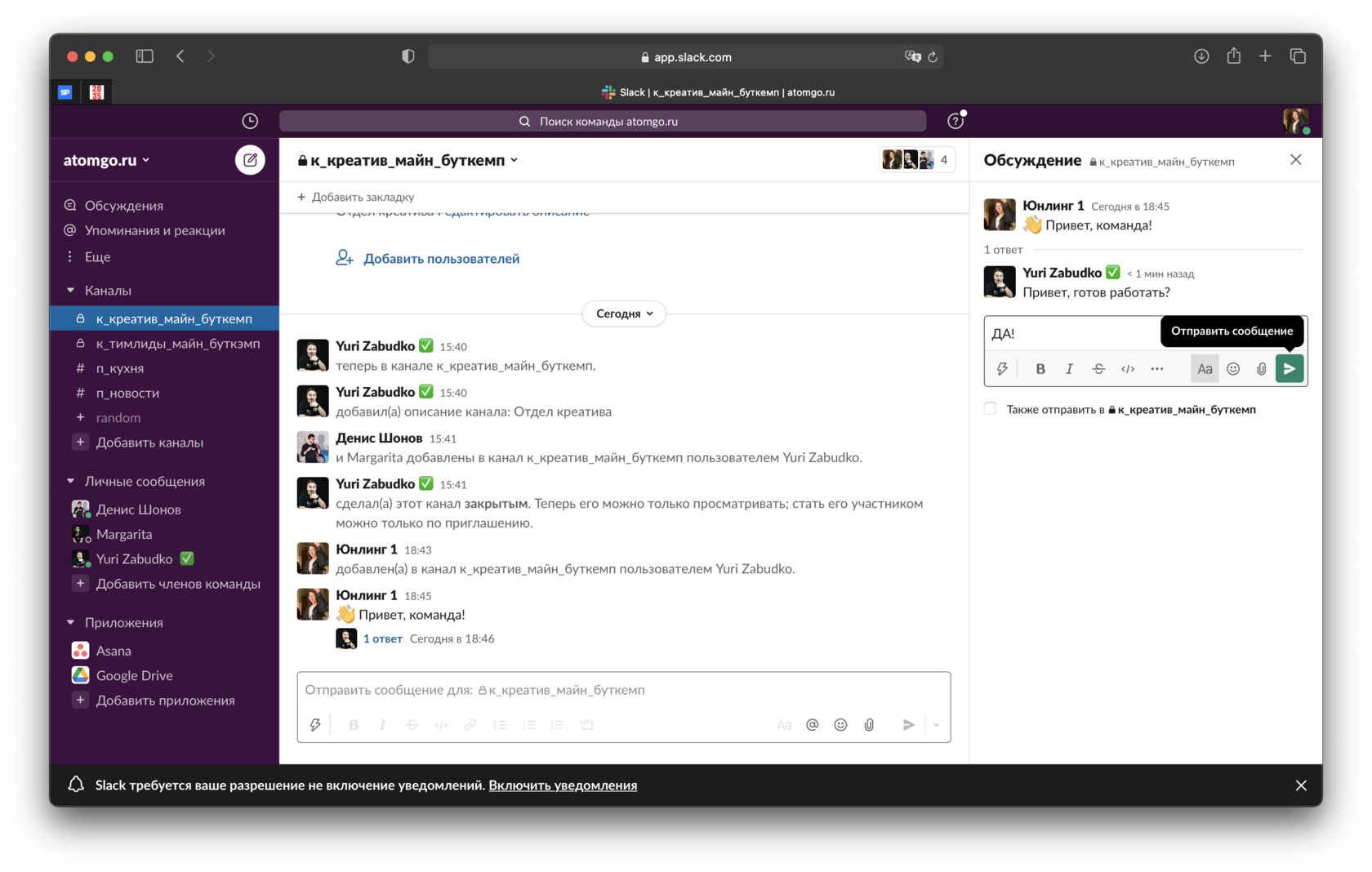Image resolution: width=1372 pixels, height=872 pixels.
Task: Click Добавить каналы
Action: tap(164, 443)
